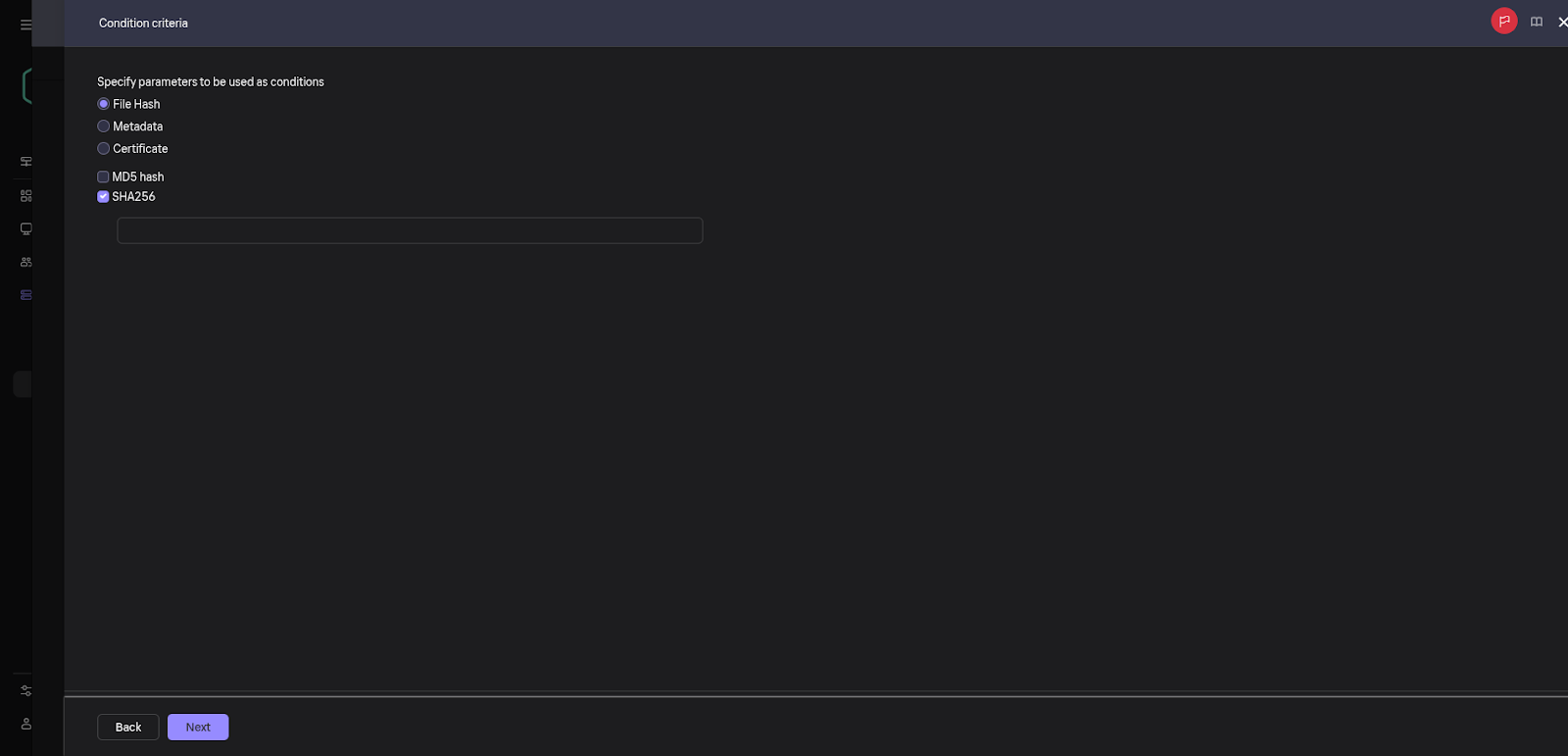The height and width of the screenshot is (756, 1568).
Task: Choose the Certificate radio option
Action: tap(104, 149)
